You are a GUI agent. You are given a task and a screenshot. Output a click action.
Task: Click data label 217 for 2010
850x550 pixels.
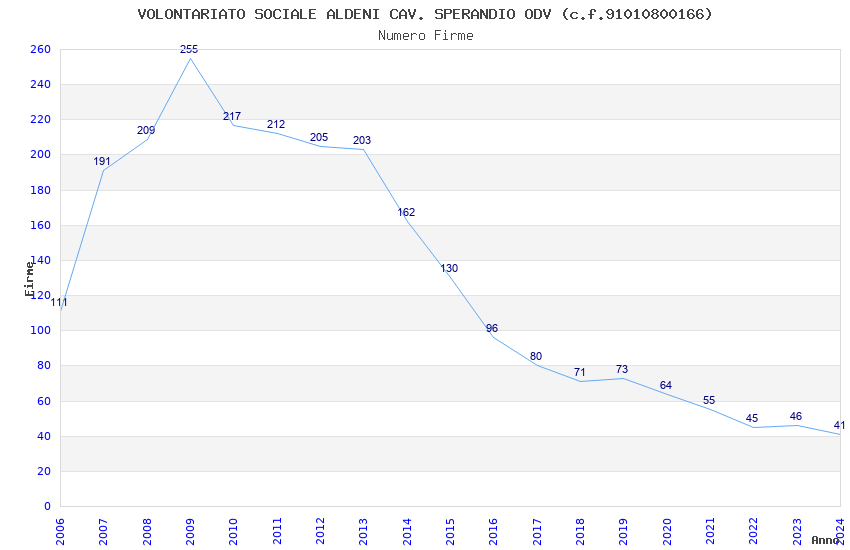pos(232,117)
